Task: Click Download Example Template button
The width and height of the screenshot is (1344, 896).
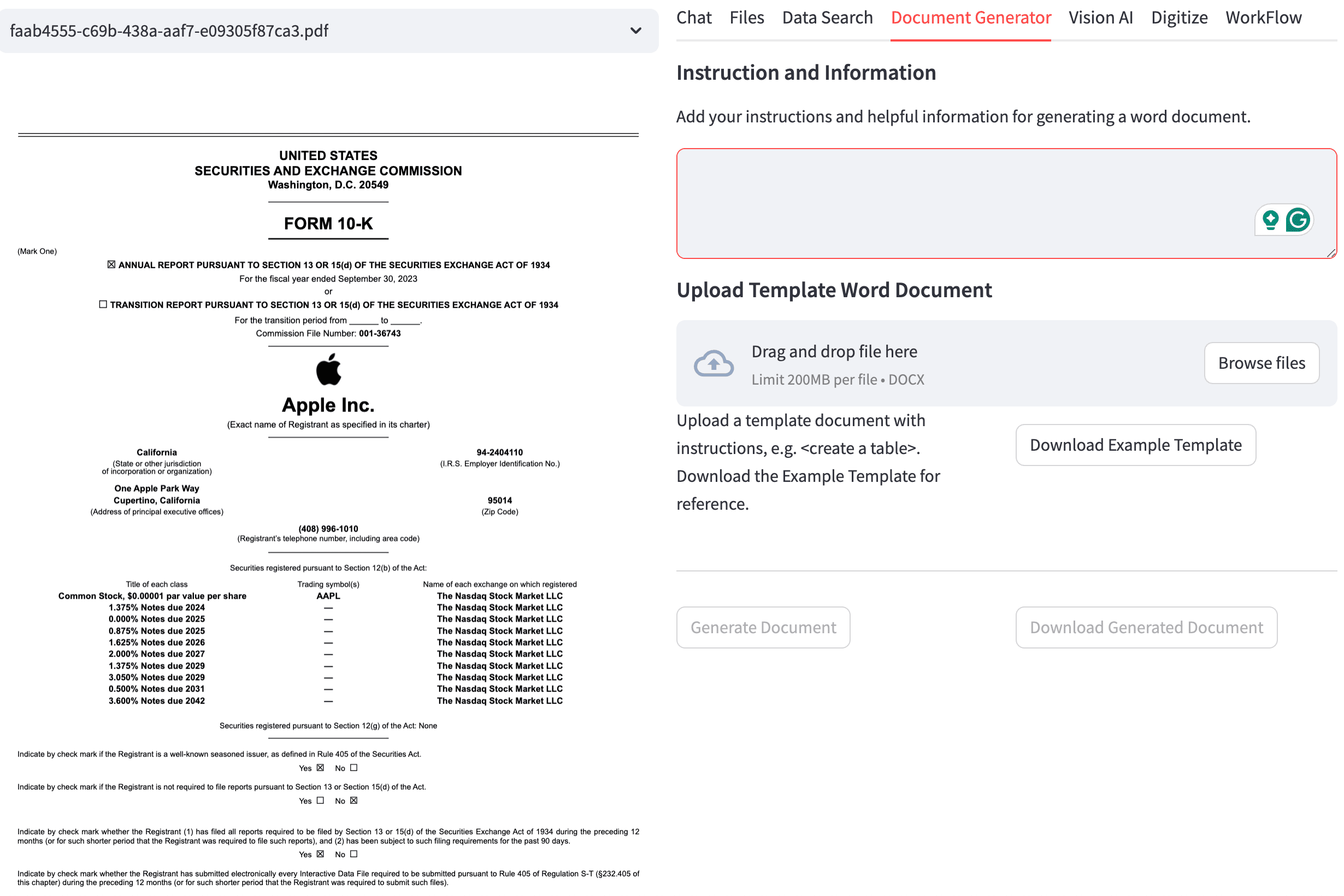Action: point(1136,444)
